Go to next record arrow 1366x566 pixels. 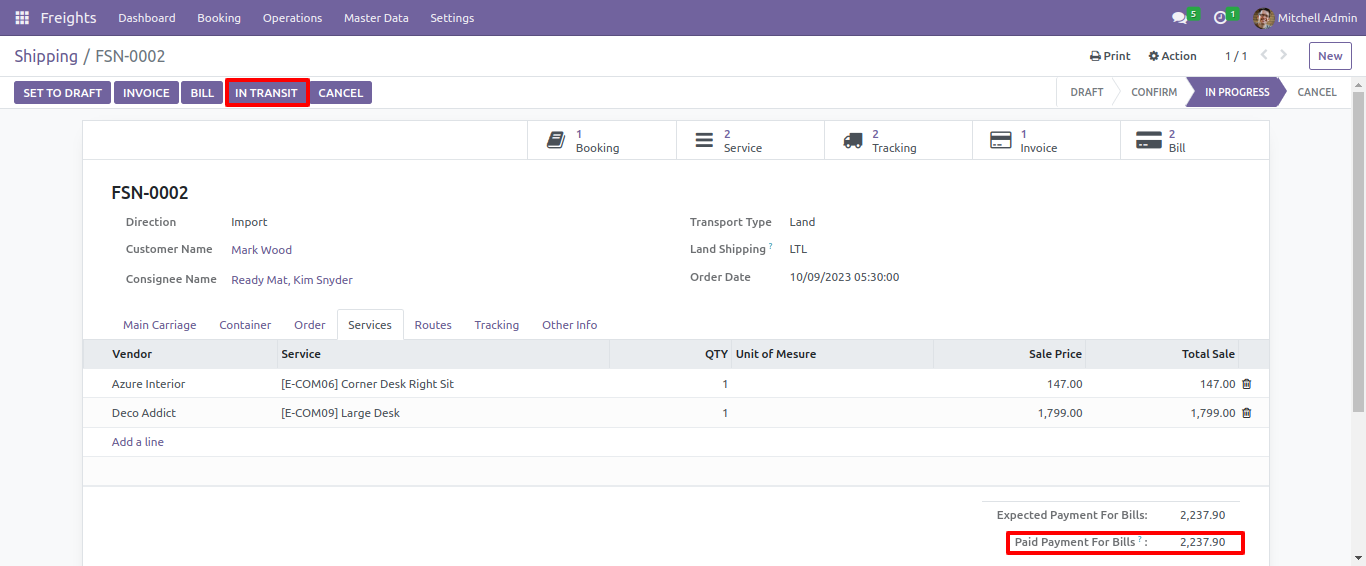point(1284,55)
